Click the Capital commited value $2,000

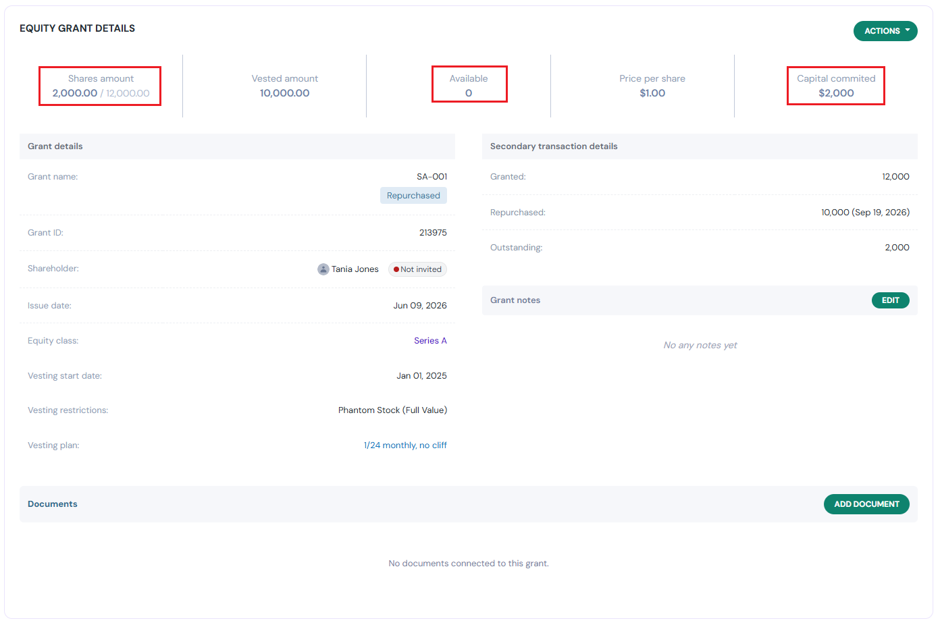(836, 93)
